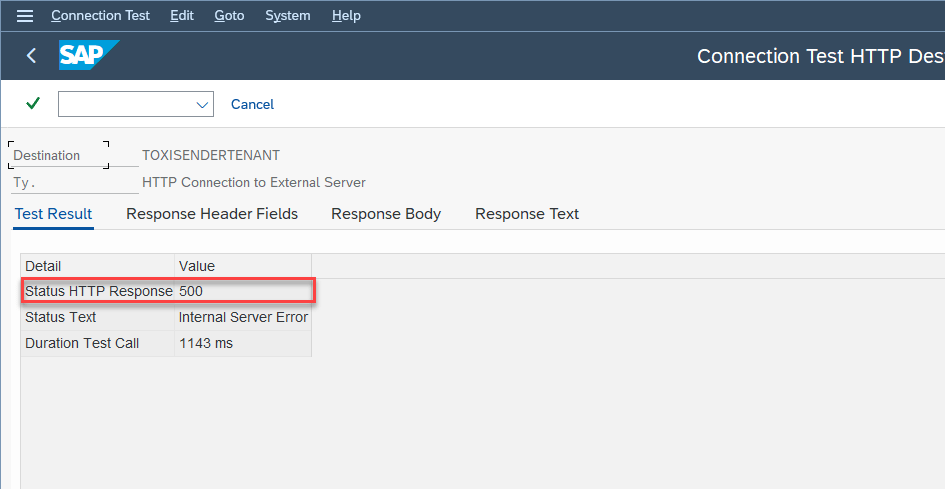Open the System menu
This screenshot has height=489, width=945.
tap(288, 16)
